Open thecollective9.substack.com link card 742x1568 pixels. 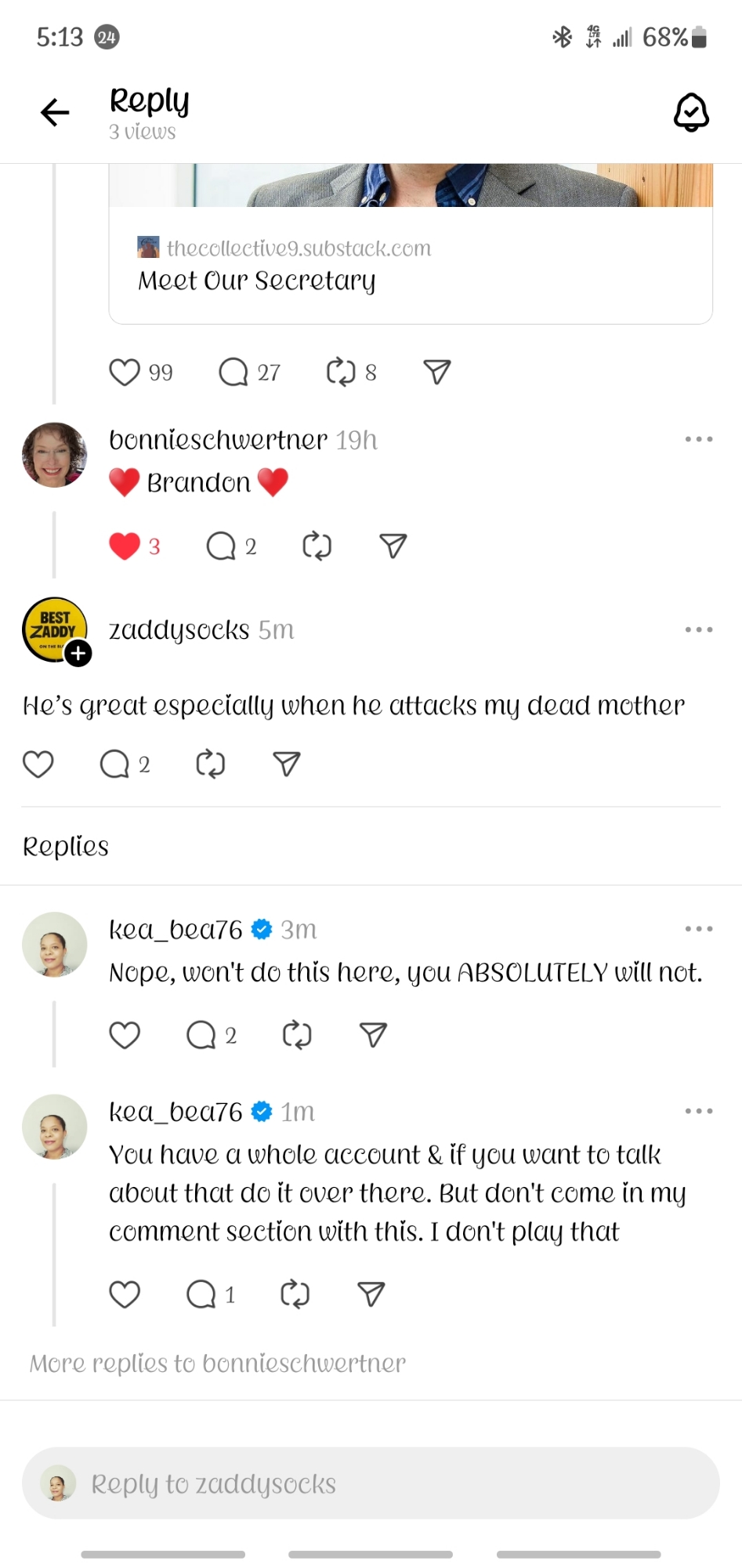pyautogui.click(x=410, y=265)
